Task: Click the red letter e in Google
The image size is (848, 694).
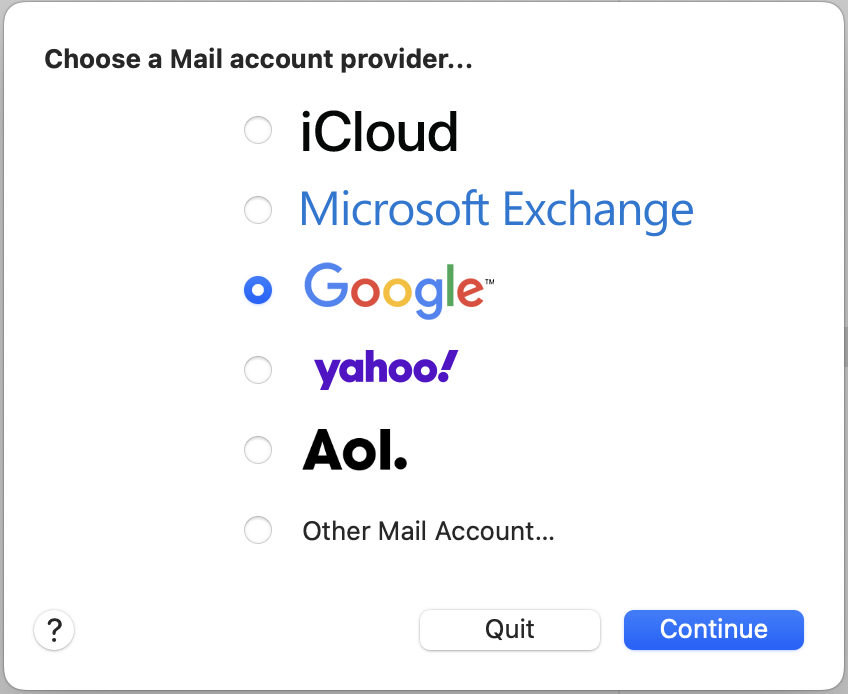Action: coord(469,292)
